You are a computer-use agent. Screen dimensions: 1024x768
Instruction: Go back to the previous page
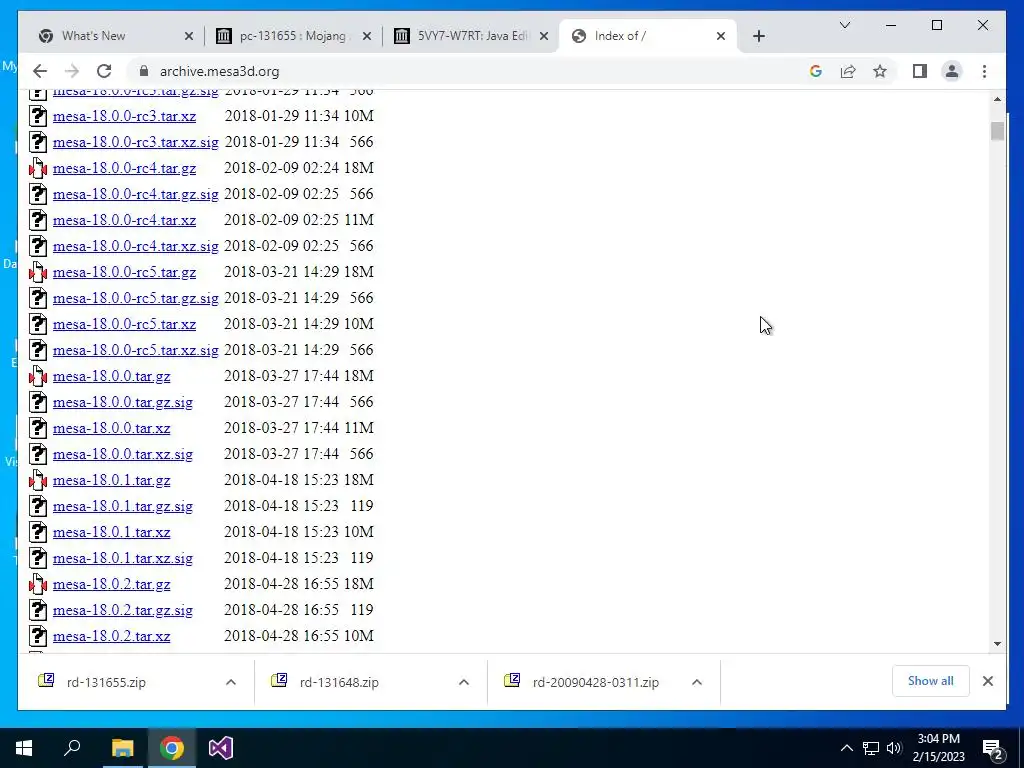40,71
